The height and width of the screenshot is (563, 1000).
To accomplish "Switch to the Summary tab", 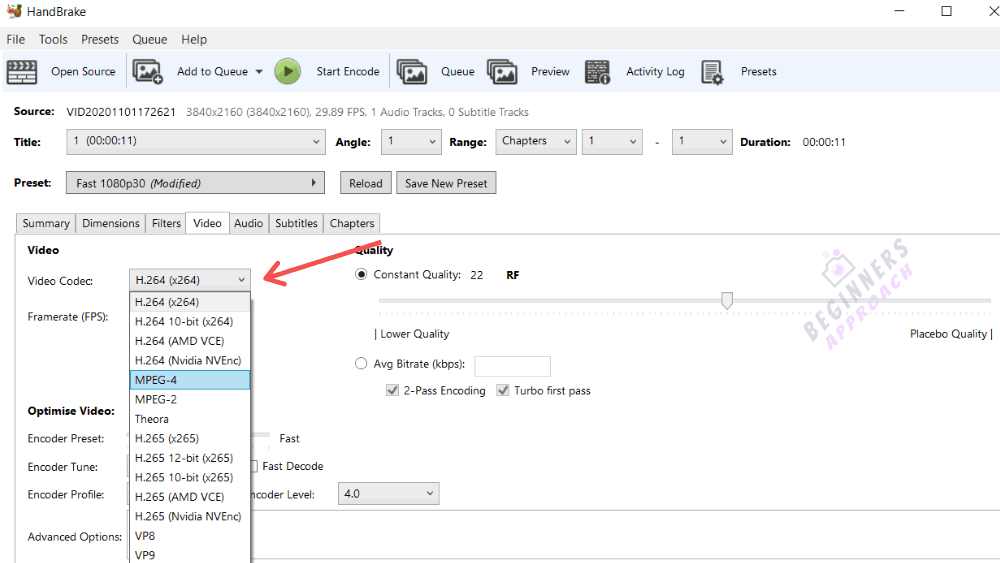I will 46,223.
